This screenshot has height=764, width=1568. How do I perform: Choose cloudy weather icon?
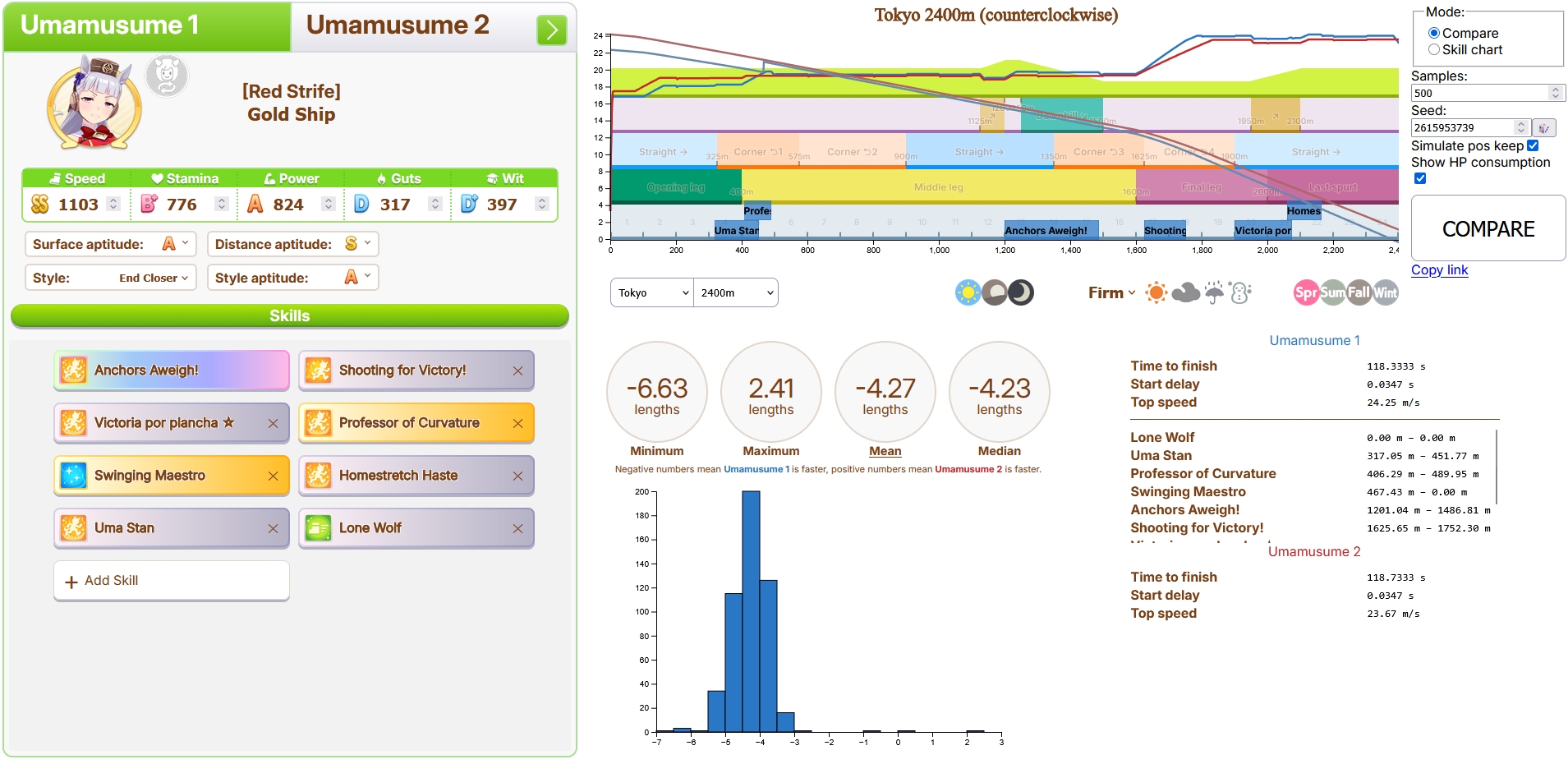pos(1185,292)
